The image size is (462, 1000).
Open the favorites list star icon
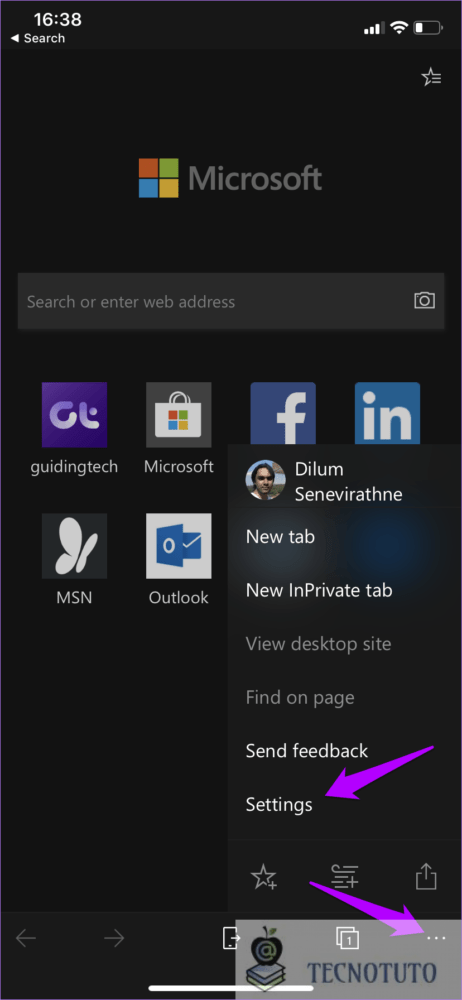click(431, 78)
